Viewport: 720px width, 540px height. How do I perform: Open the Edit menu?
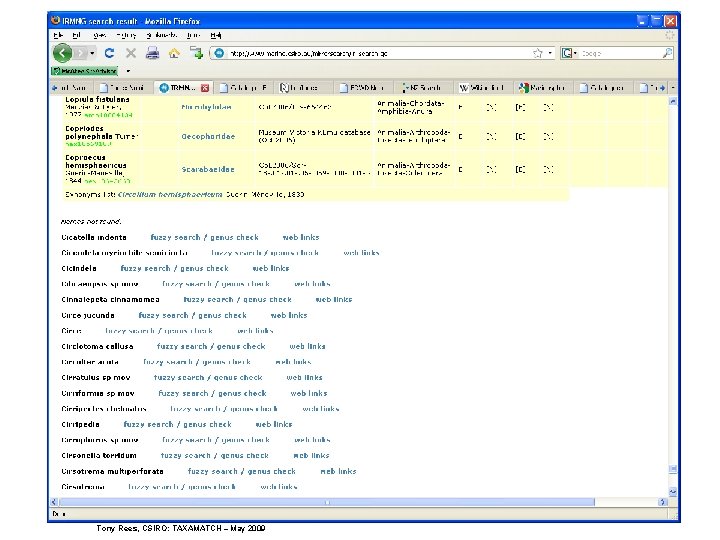click(77, 35)
